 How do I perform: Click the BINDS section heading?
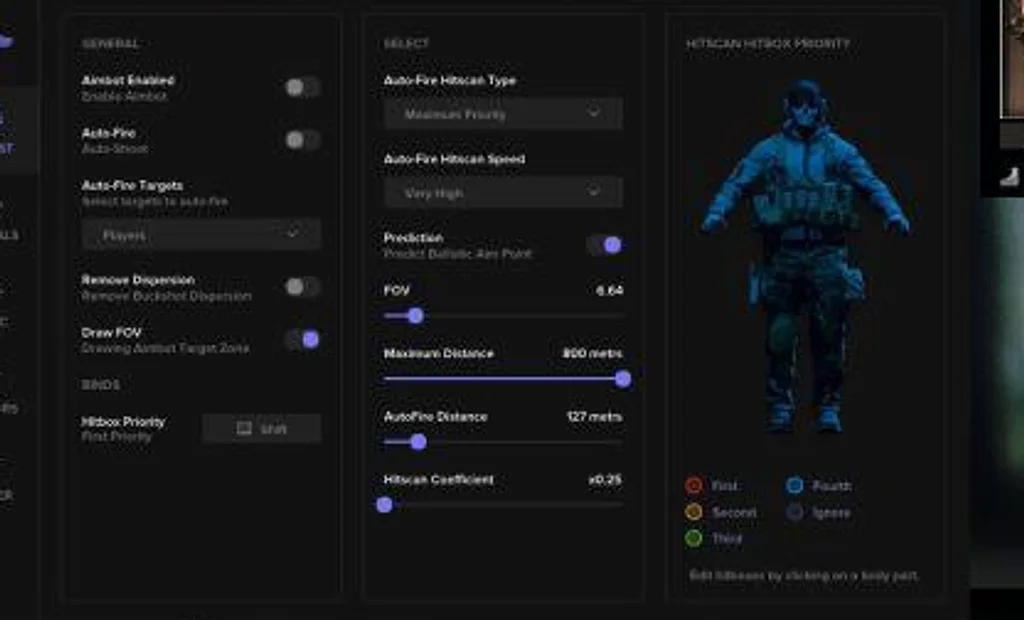pos(101,385)
